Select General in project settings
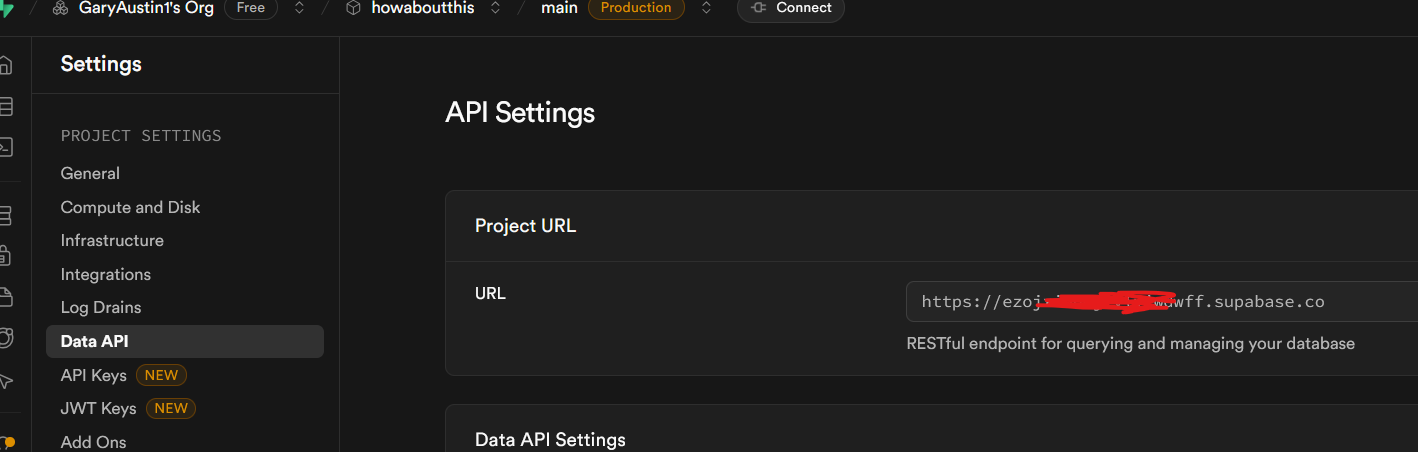Screen dimensions: 1418x452 coord(90,173)
